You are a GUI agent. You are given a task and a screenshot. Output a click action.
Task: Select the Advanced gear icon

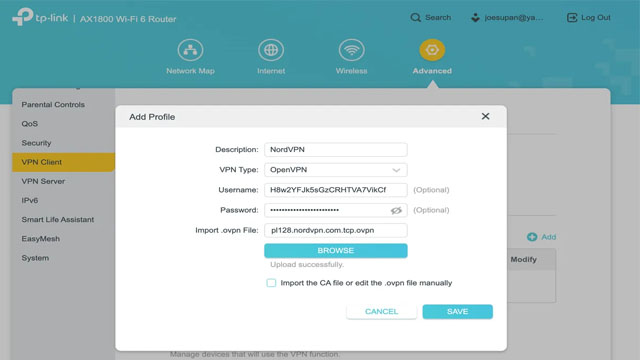[x=432, y=50]
